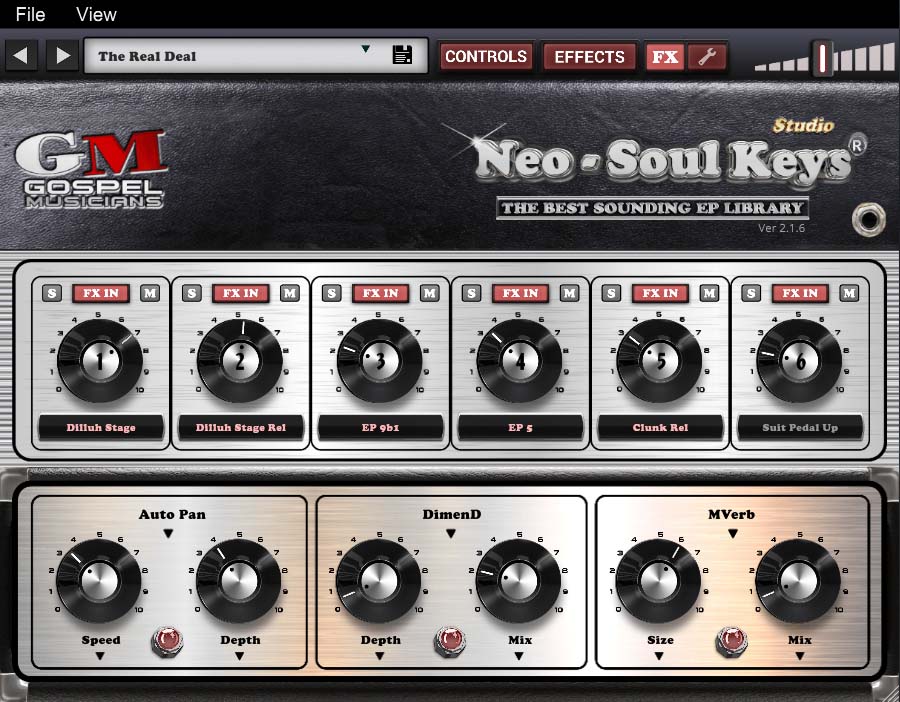The image size is (900, 702).
Task: Toggle FX IN on channel 1
Action: point(100,293)
